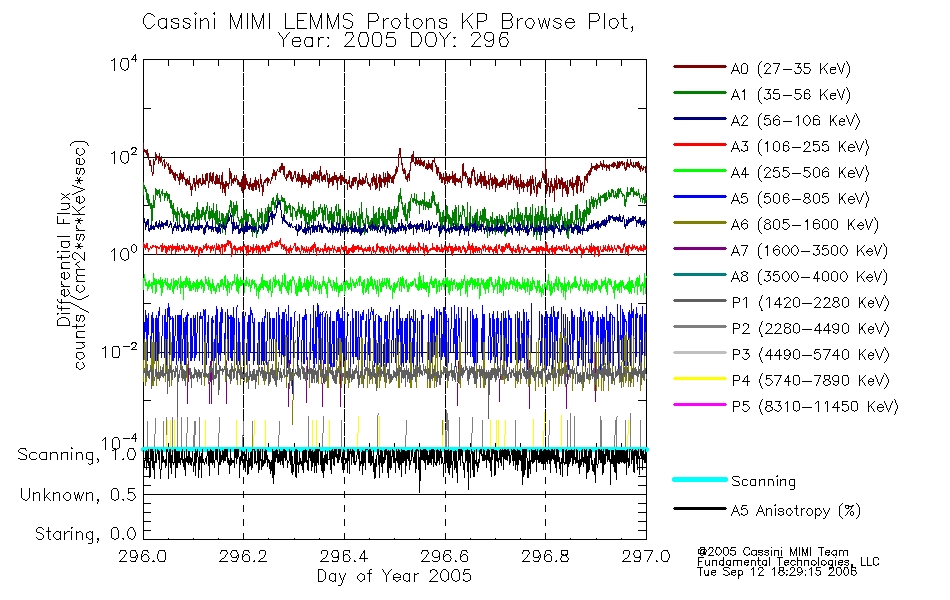Click the A5 Anisotropy (%) legend label
This screenshot has width=950, height=600.
coord(796,511)
